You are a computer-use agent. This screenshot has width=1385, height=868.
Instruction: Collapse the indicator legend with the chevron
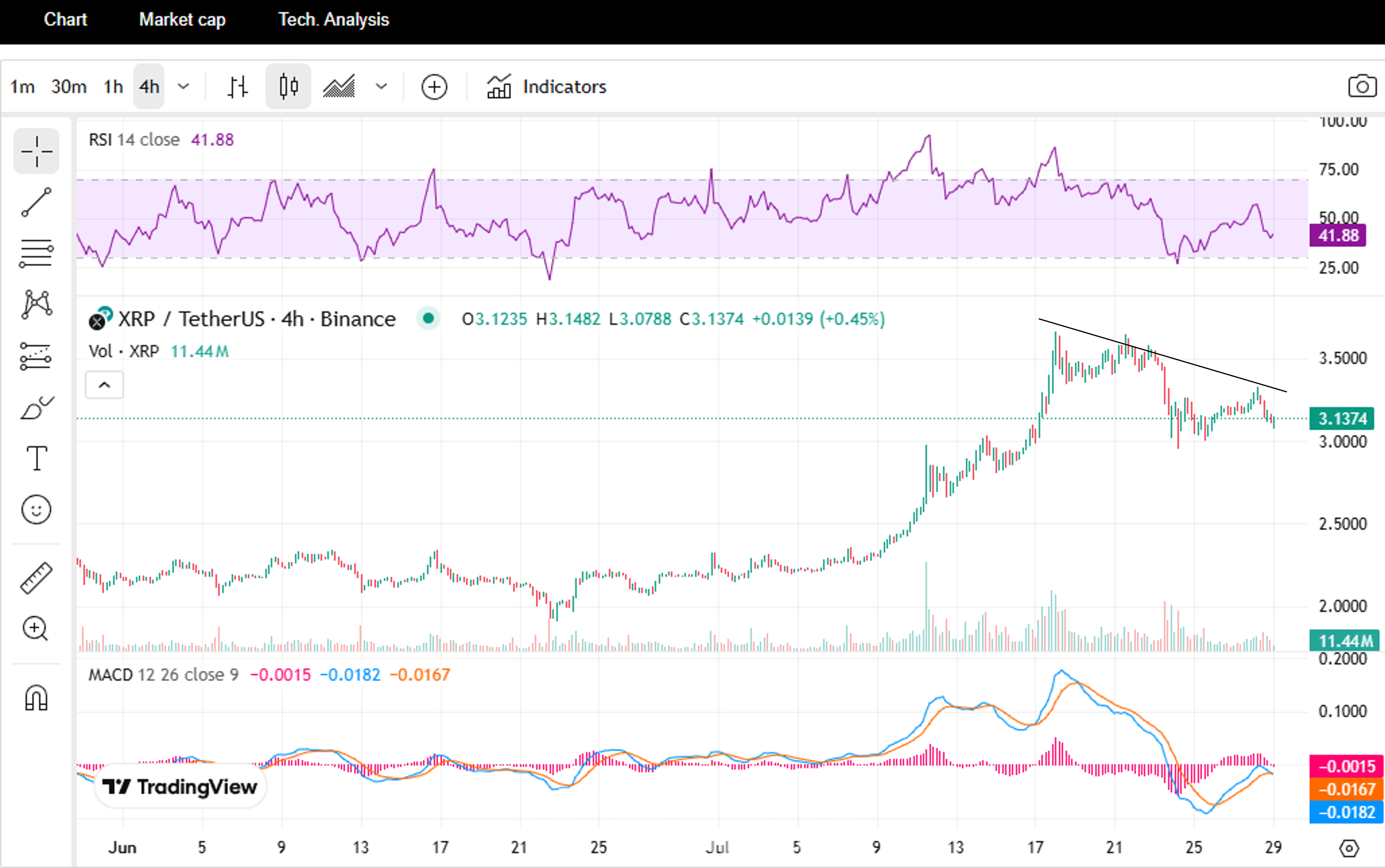104,385
